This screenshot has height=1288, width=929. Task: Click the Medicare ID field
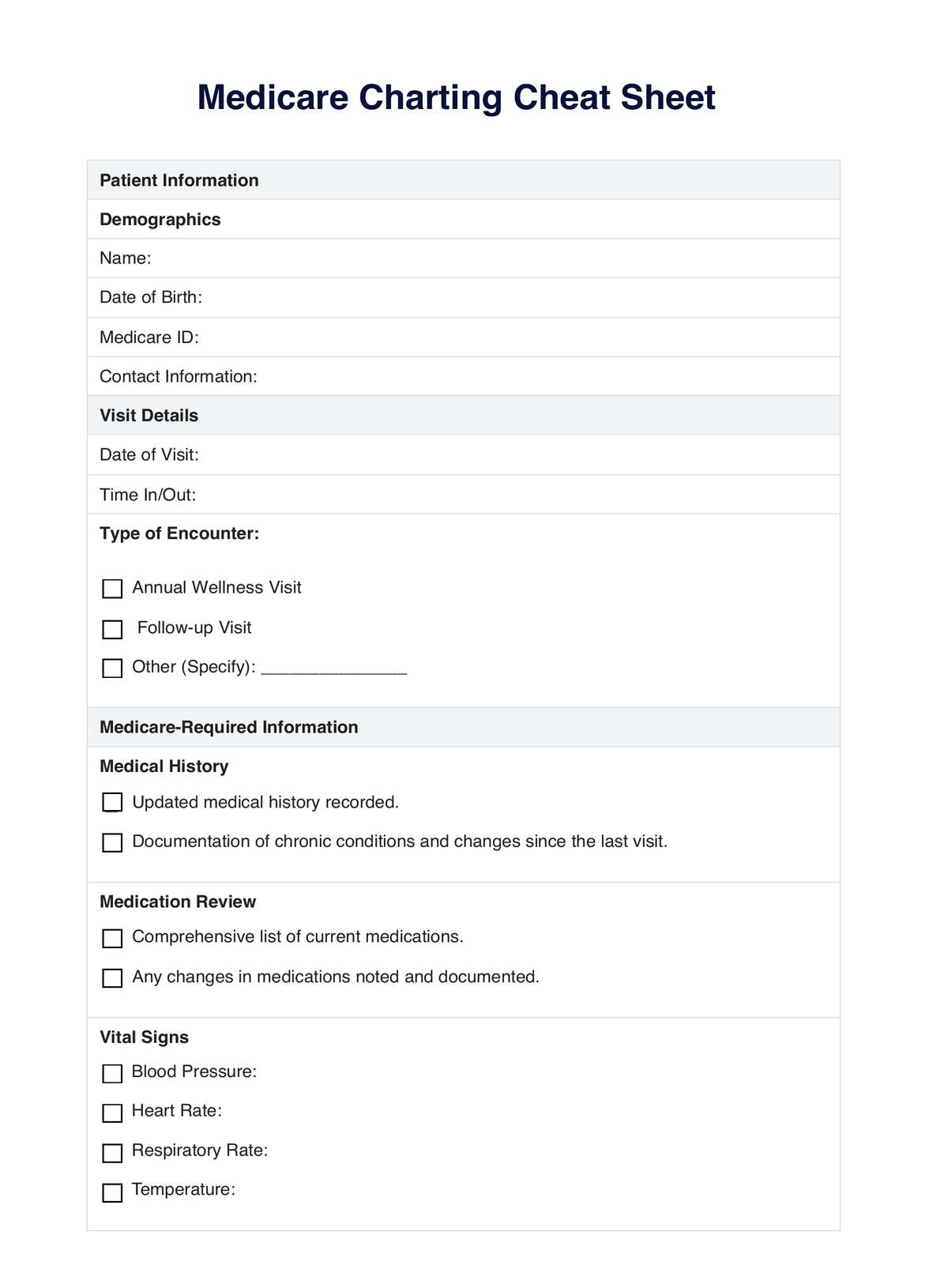click(474, 337)
